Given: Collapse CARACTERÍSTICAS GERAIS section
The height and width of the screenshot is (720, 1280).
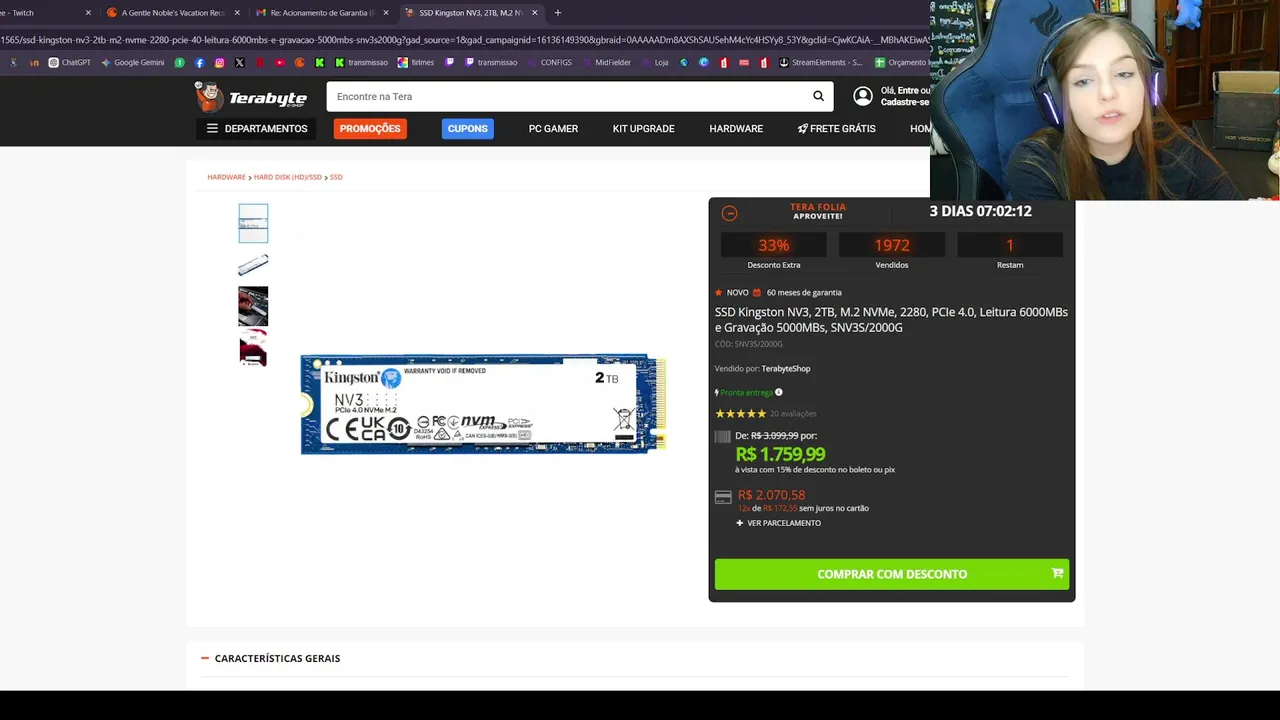Looking at the screenshot, I should 271,658.
